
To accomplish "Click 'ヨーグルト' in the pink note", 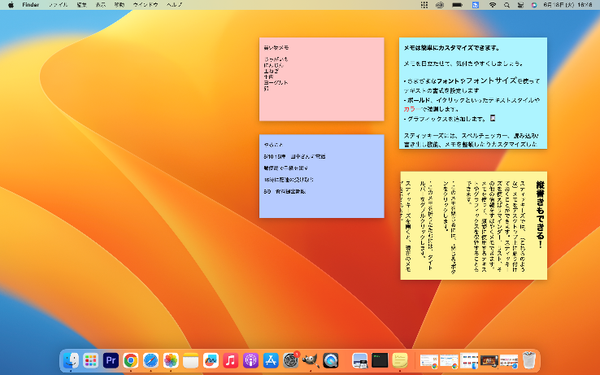I will [x=276, y=83].
